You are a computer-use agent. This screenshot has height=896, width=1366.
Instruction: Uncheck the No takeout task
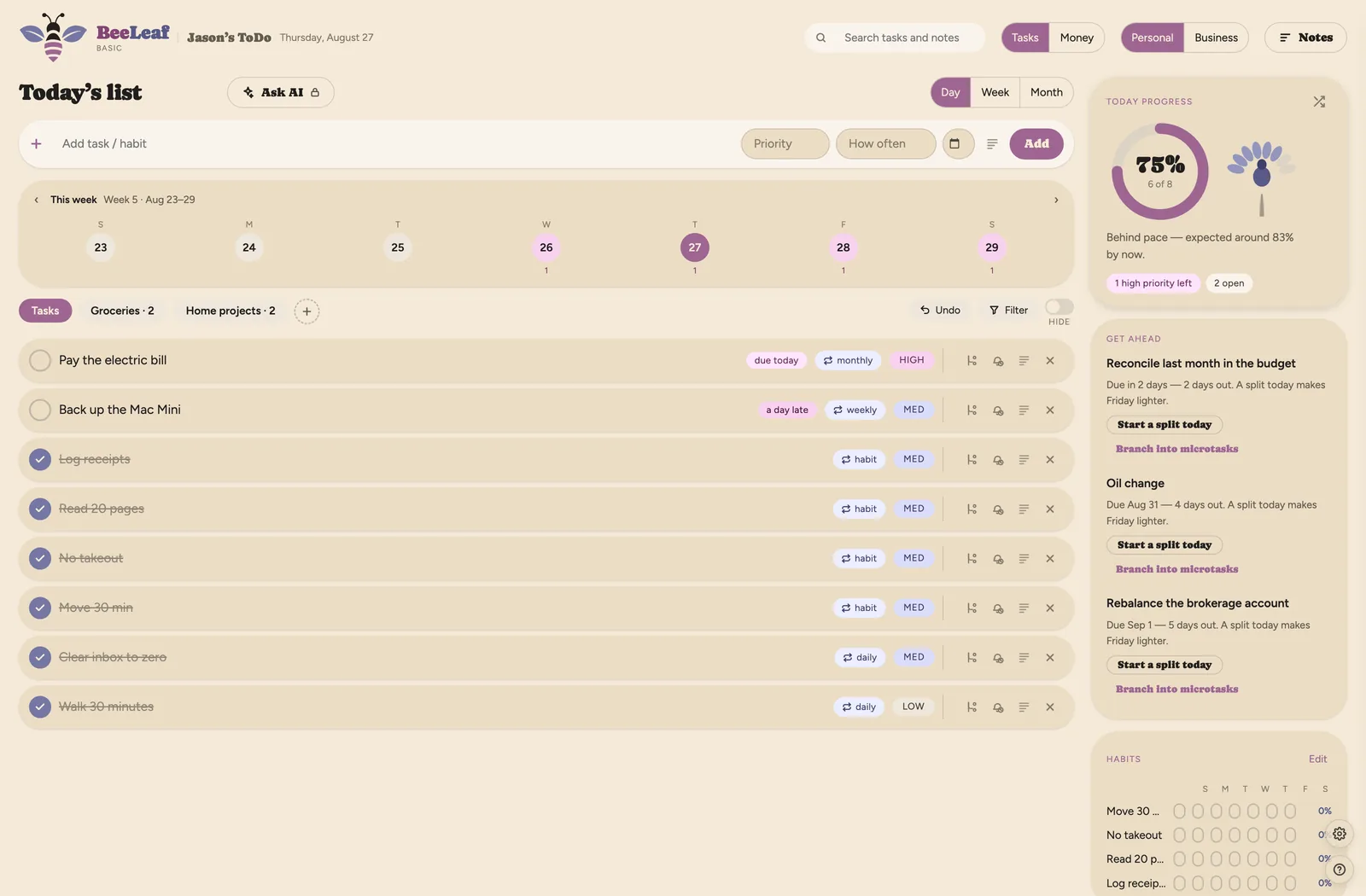[x=40, y=558]
